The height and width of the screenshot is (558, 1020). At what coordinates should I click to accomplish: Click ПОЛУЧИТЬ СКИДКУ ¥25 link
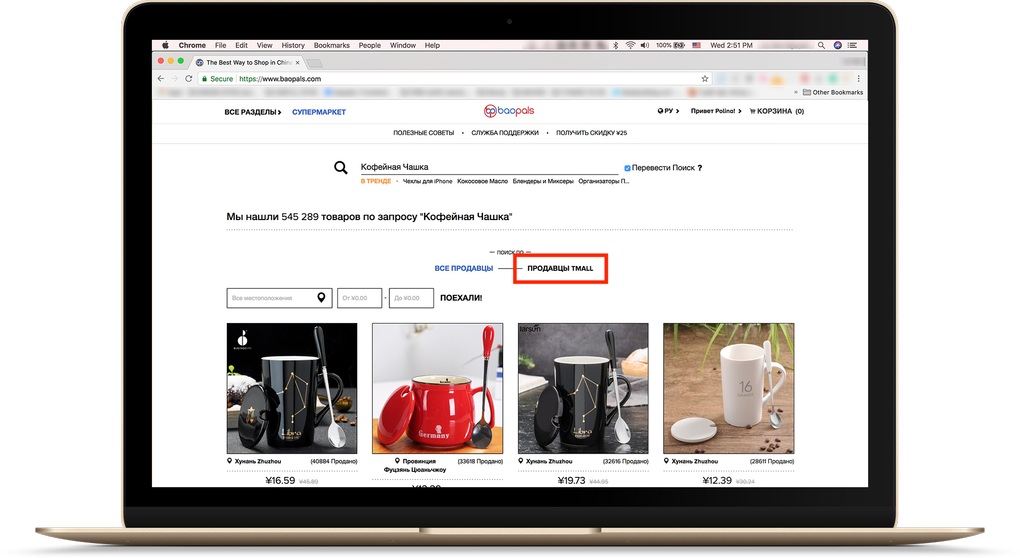[591, 133]
